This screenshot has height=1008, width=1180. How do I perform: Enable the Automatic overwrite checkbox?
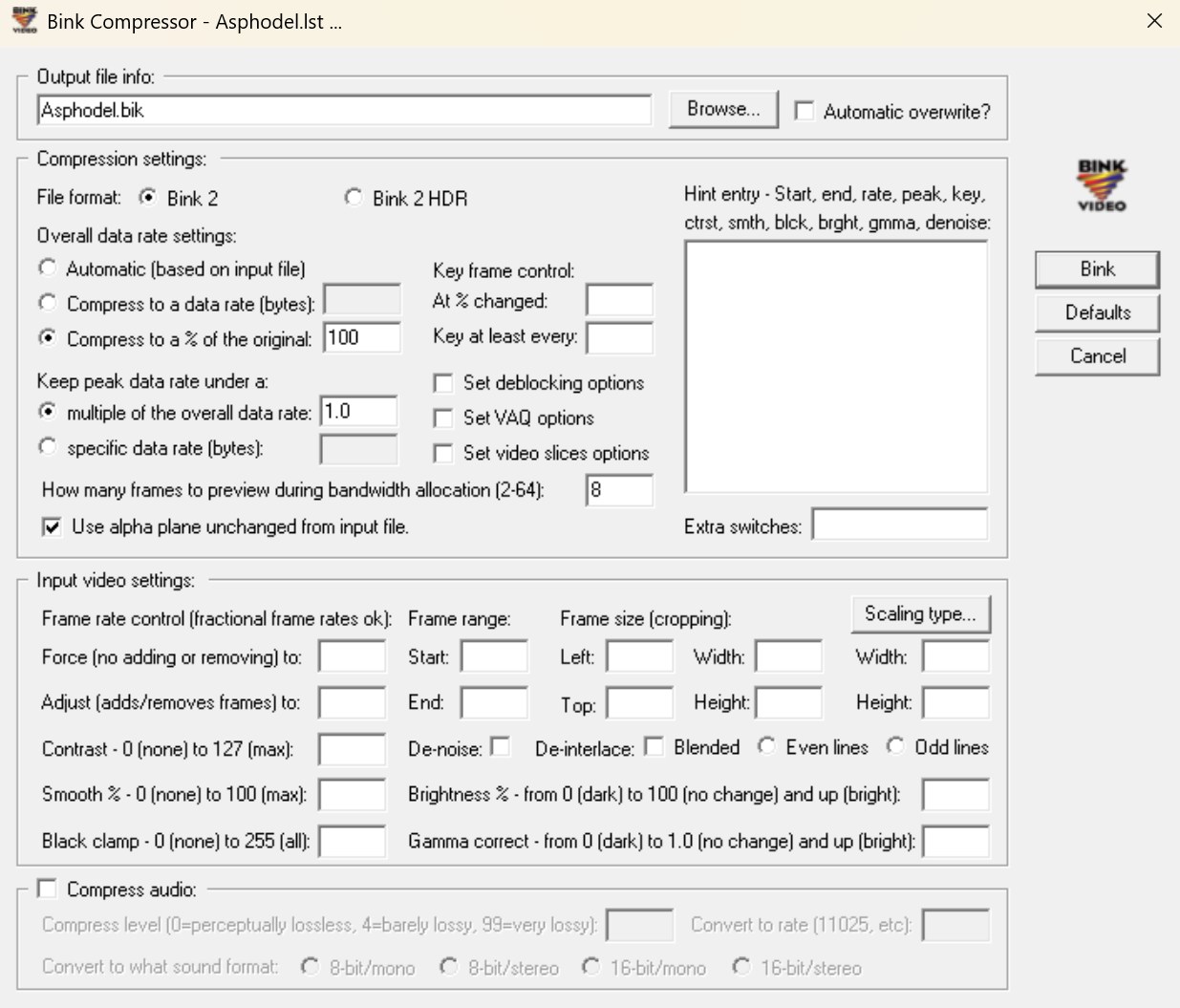pyautogui.click(x=805, y=112)
